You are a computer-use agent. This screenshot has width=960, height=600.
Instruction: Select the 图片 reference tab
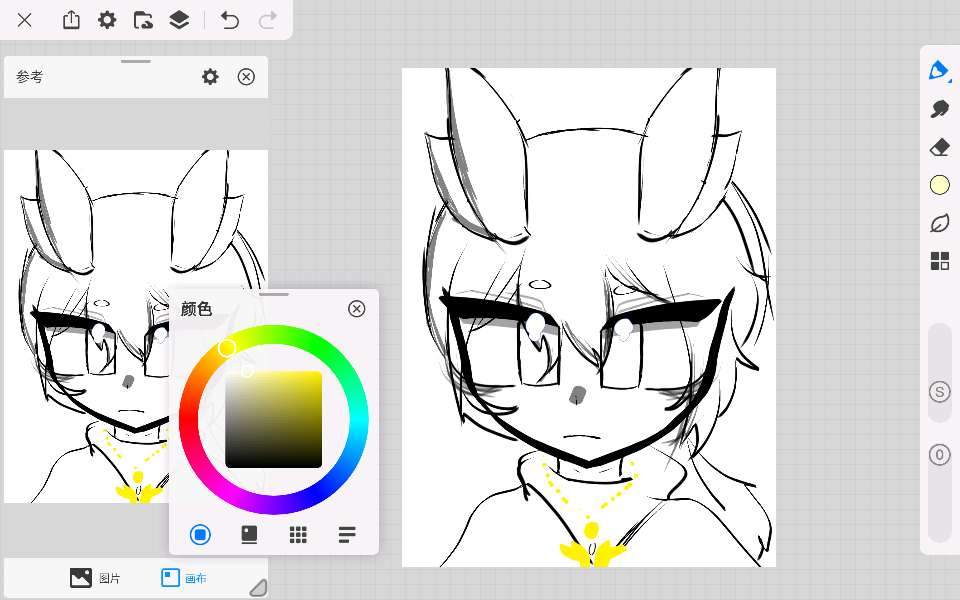tap(96, 578)
